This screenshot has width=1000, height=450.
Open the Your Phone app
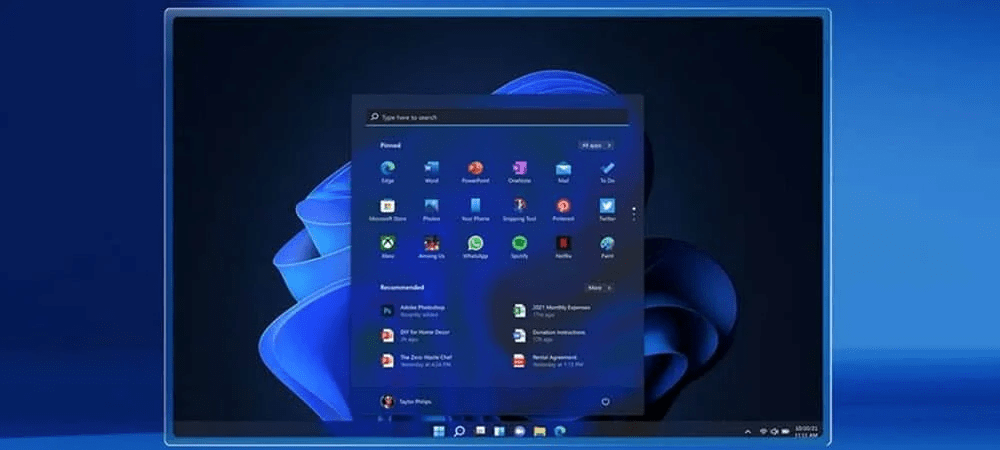pos(475,210)
